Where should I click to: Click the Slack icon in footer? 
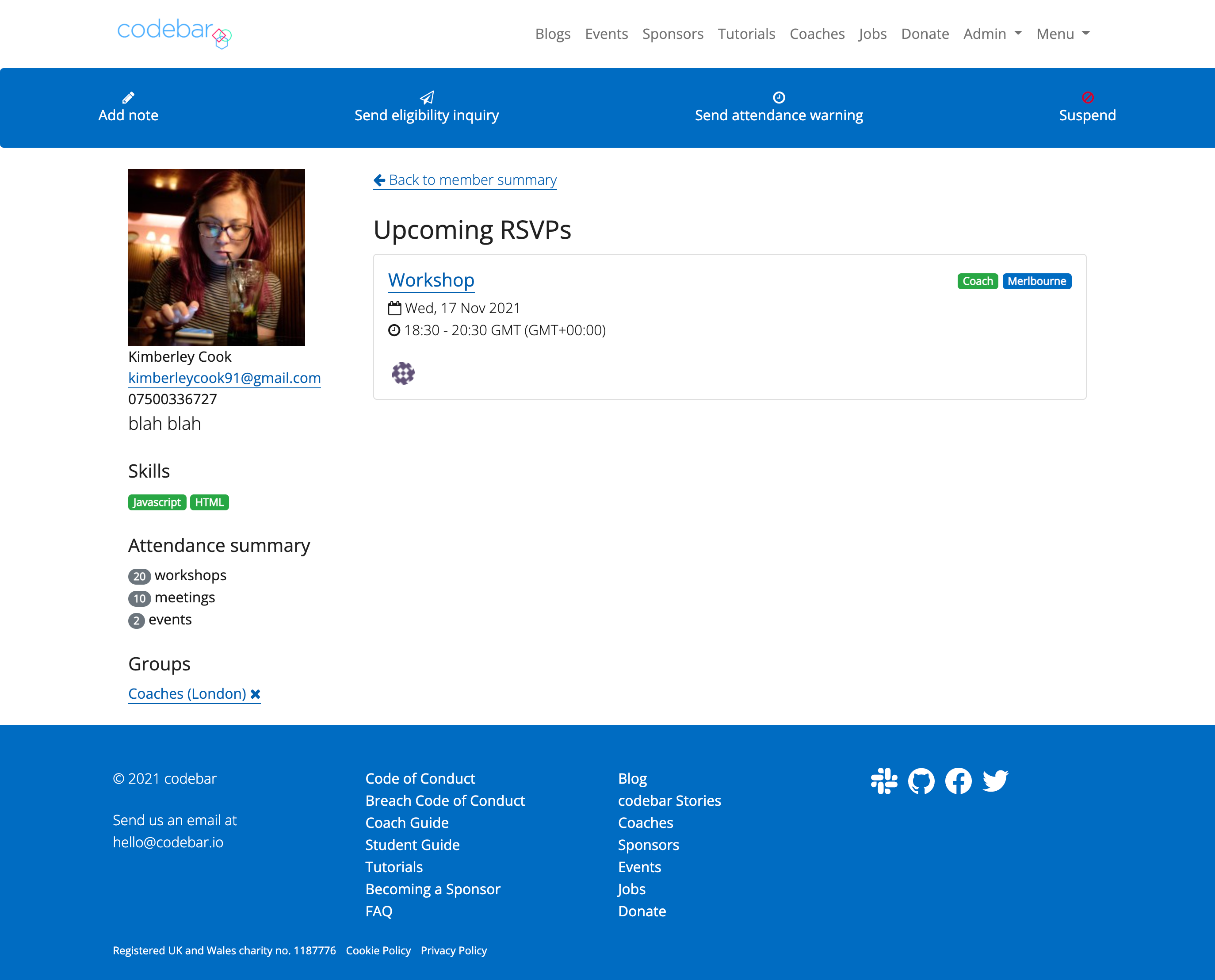point(884,781)
